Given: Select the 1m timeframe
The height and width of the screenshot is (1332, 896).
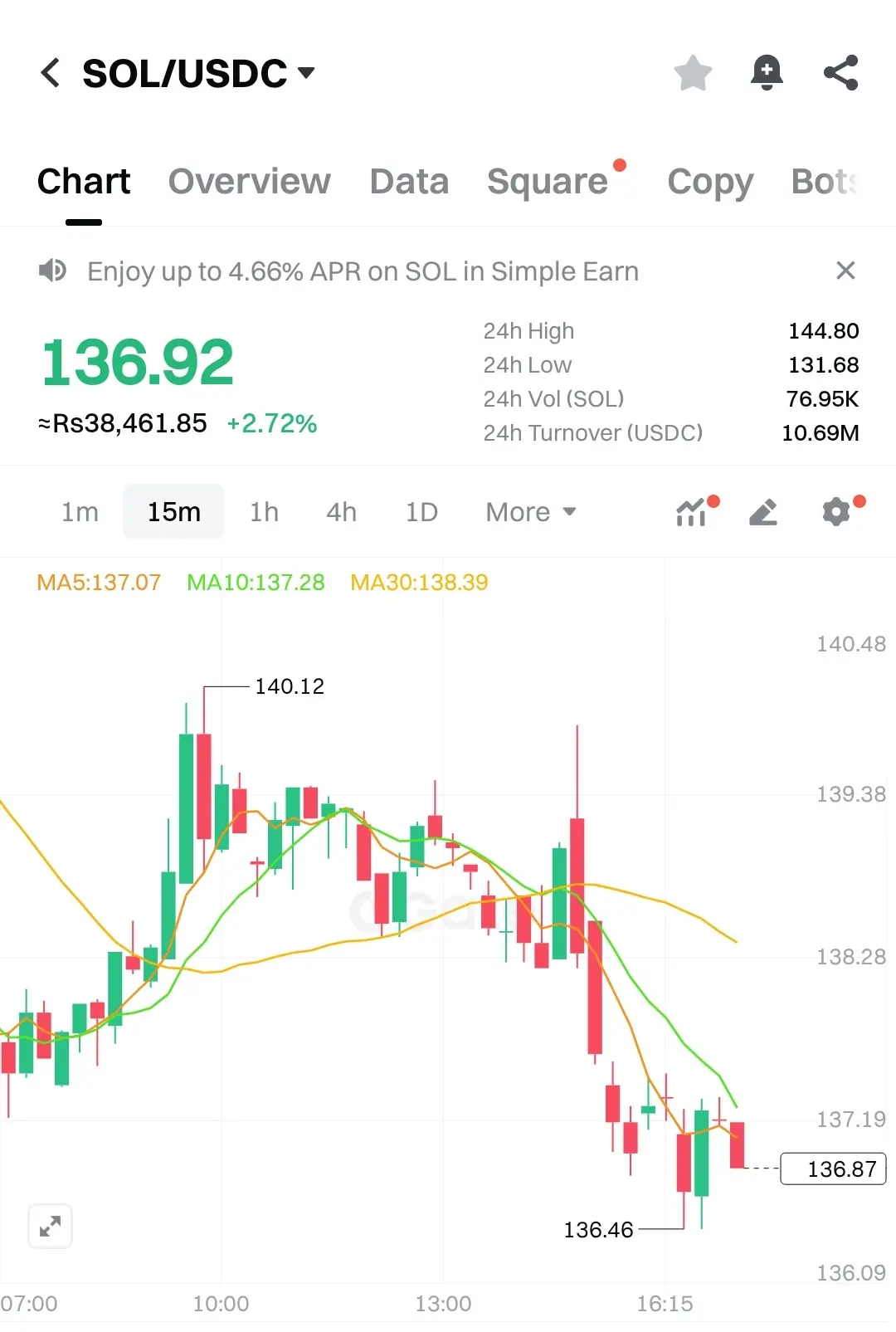Looking at the screenshot, I should coord(80,512).
